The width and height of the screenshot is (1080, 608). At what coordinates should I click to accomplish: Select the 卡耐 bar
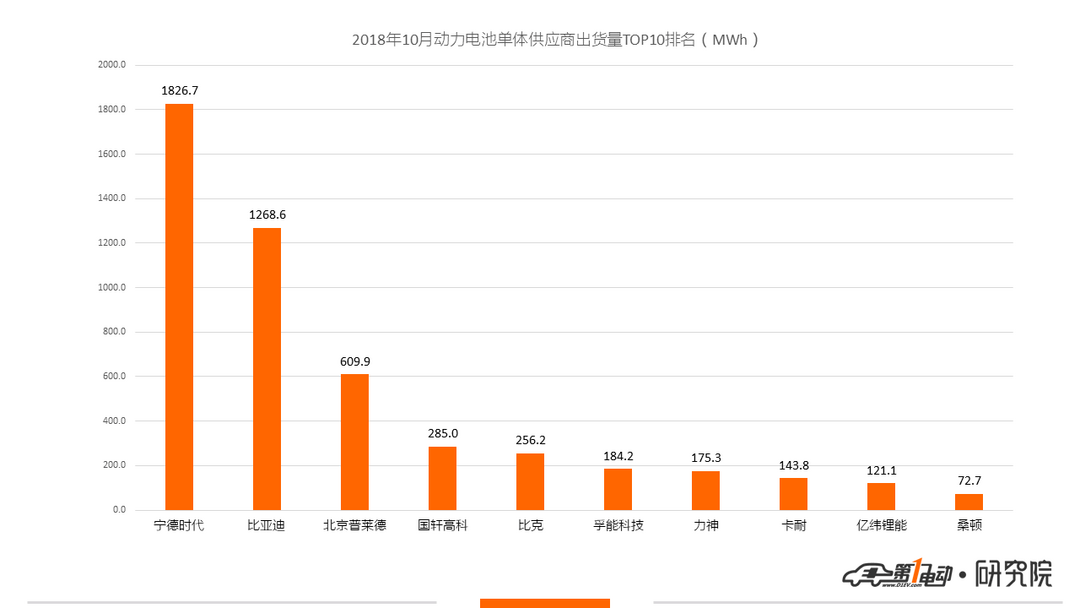793,494
